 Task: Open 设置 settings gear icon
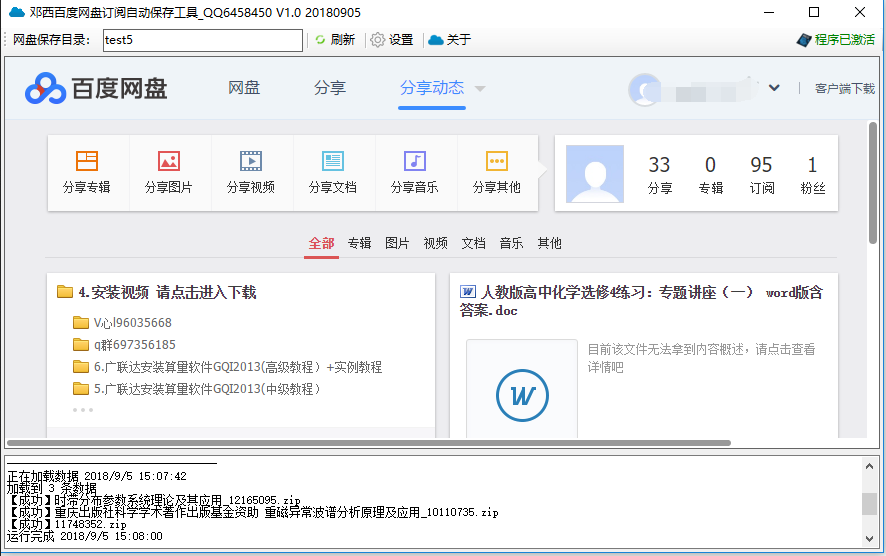coord(377,40)
